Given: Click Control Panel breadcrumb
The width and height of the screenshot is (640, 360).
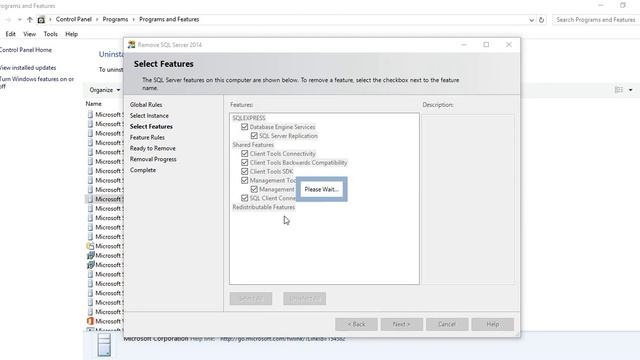Looking at the screenshot, I should tap(73, 19).
